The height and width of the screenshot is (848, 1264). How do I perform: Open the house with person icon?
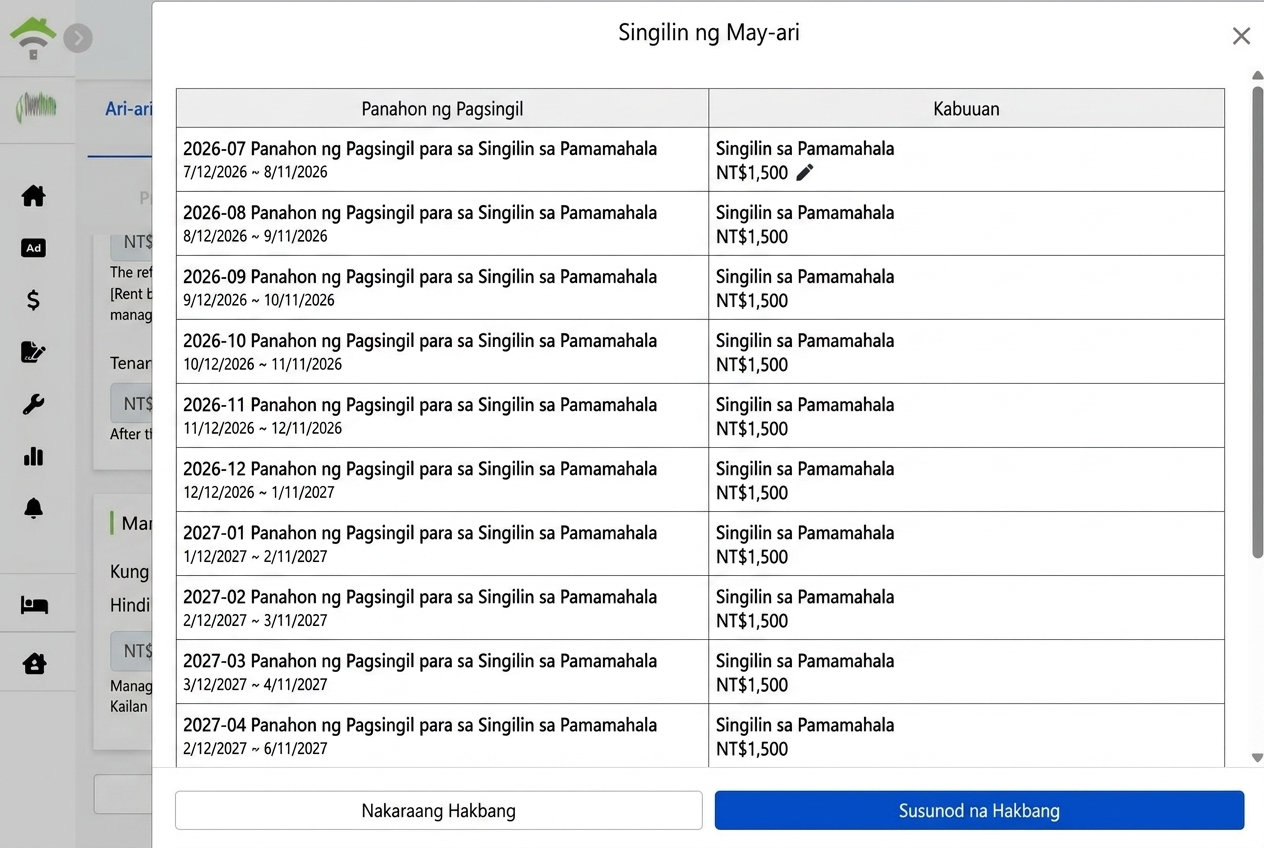tap(34, 662)
